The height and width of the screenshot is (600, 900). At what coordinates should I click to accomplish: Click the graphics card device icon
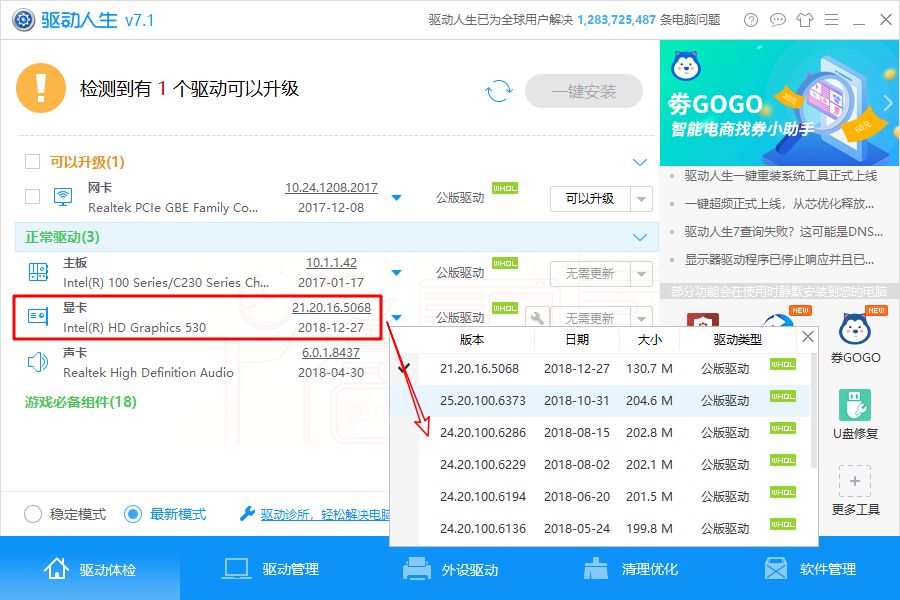38,316
